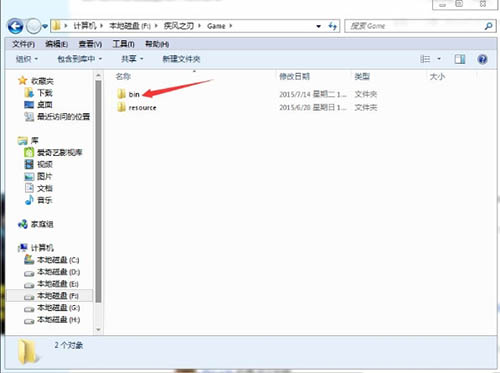Open the recent pages dropdown arrow
The width and height of the screenshot is (500, 373).
click(x=45, y=26)
